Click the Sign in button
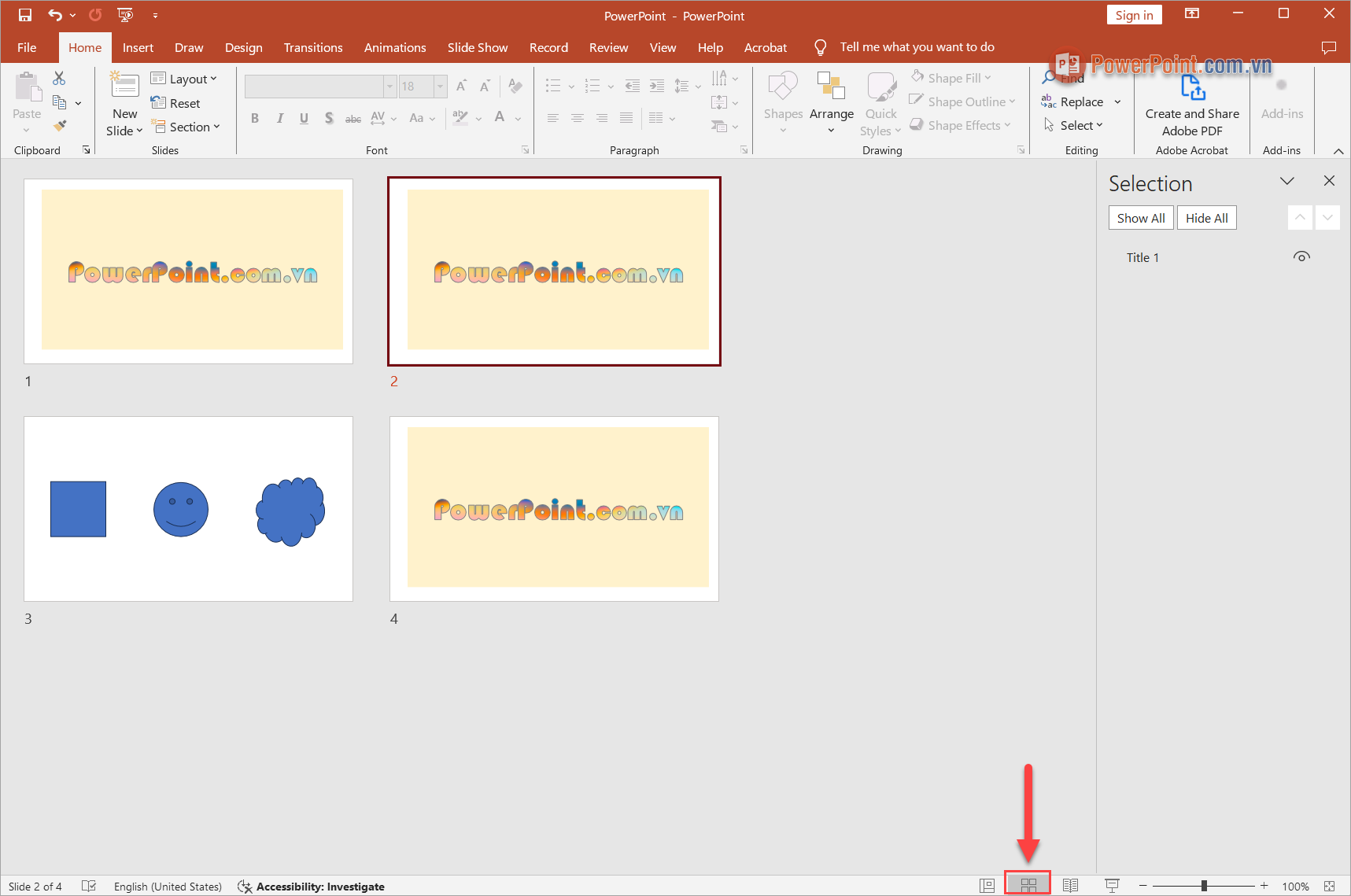The image size is (1351, 896). [x=1134, y=15]
